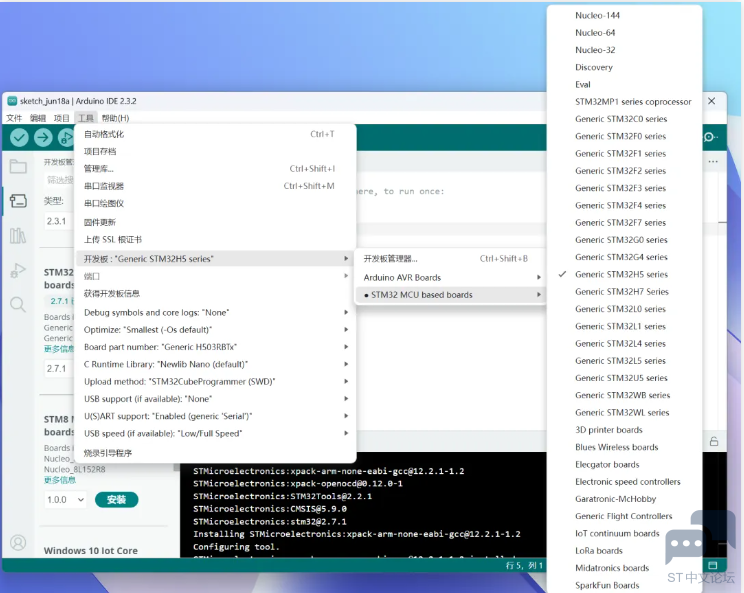Expand C Runtime Library Newlib Nano submenu
This screenshot has height=593, width=744.
click(x=215, y=364)
